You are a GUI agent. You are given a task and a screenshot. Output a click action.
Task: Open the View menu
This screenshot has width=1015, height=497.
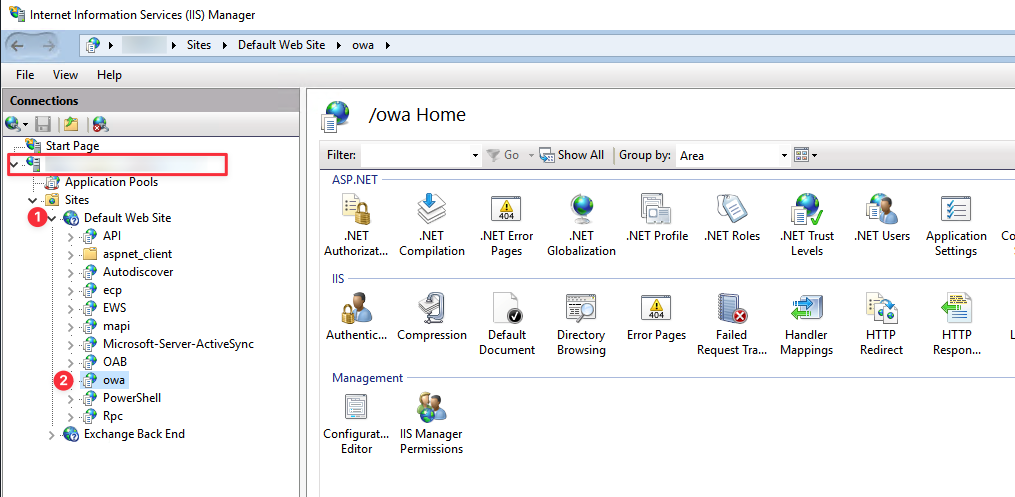(x=65, y=75)
